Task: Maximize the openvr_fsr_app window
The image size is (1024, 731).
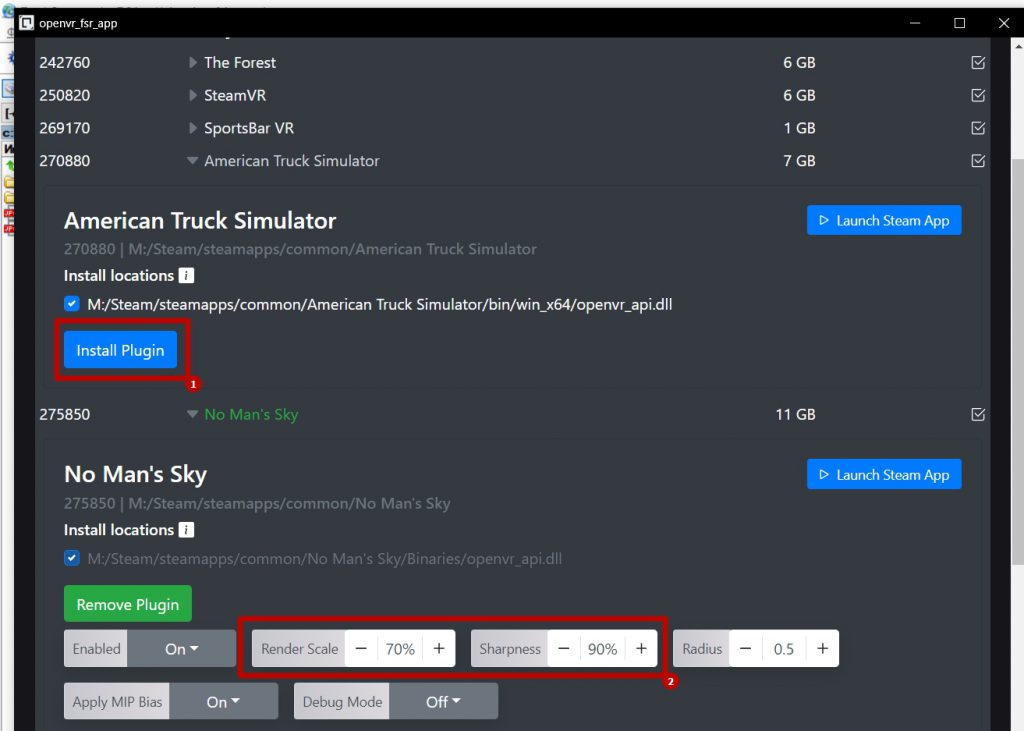Action: pos(959,23)
